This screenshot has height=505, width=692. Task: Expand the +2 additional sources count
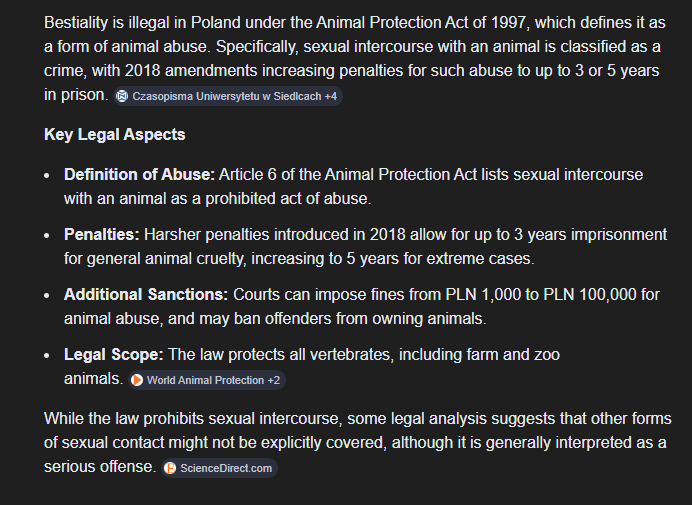click(273, 381)
